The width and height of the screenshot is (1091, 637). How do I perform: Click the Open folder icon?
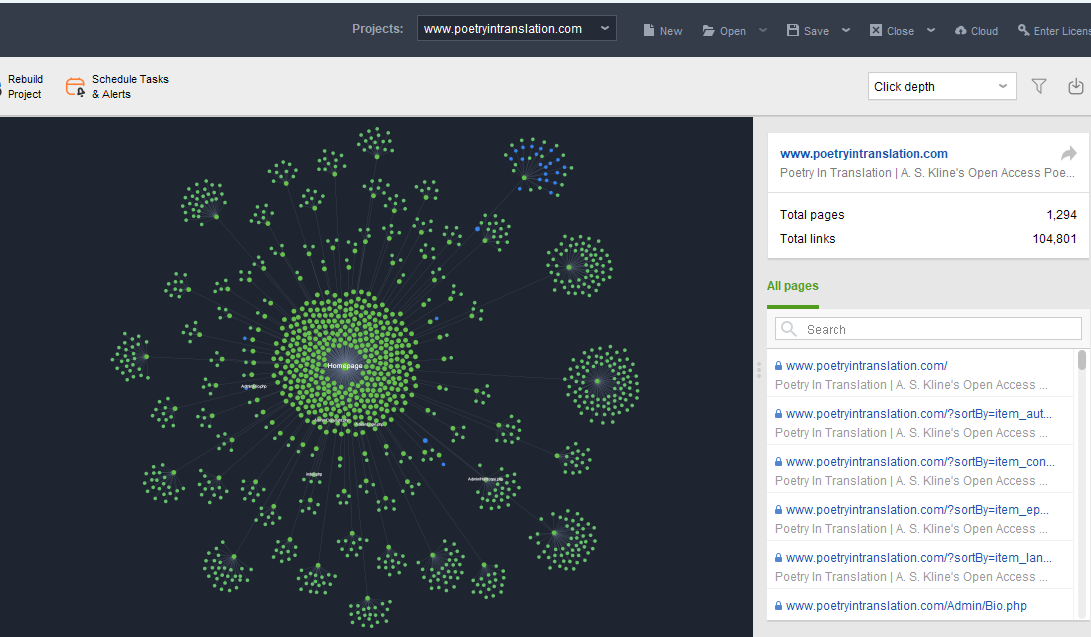click(708, 31)
